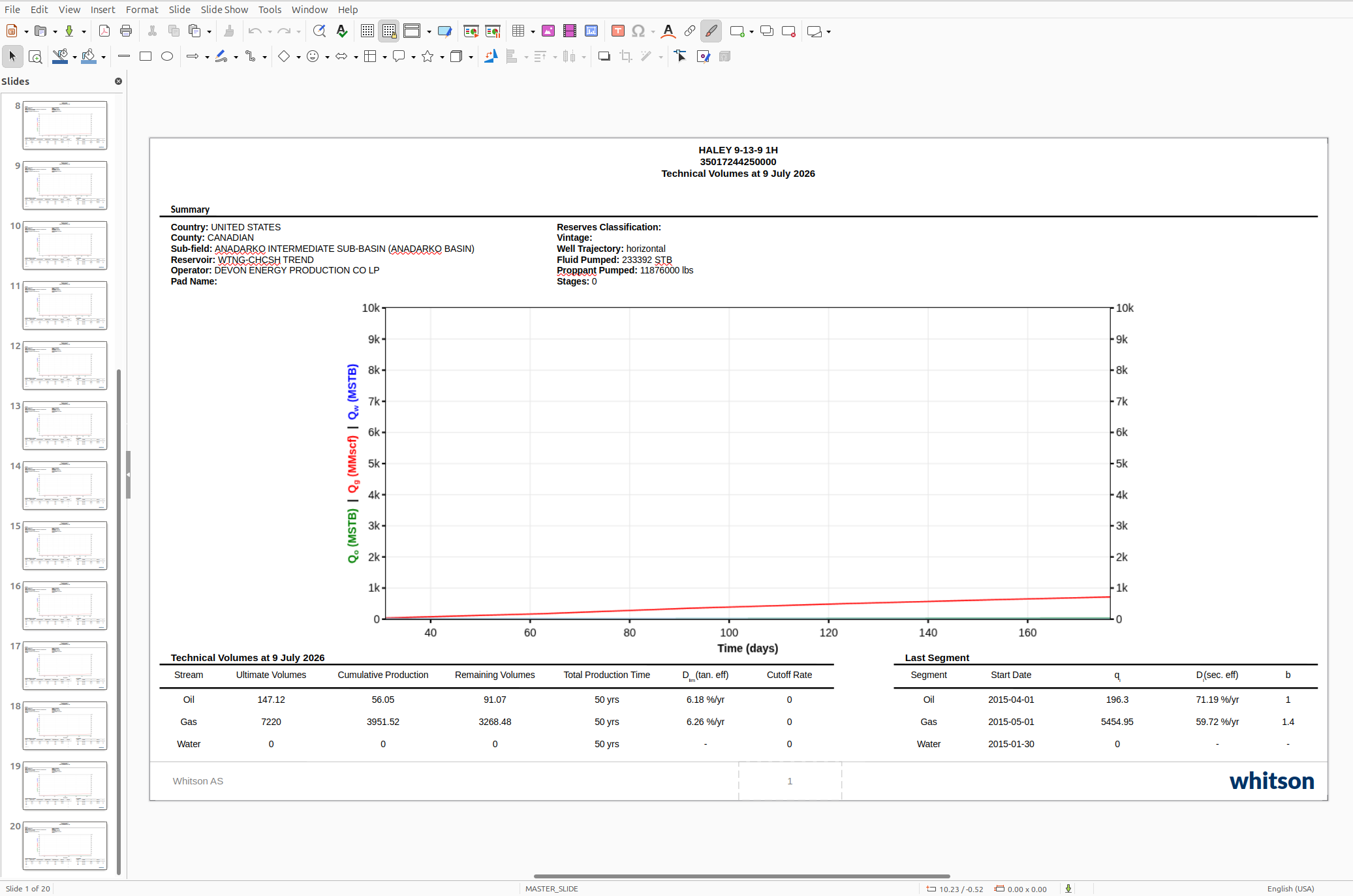
Task: Expand the New Slide layout dropdown arrow
Action: pyautogui.click(x=751, y=32)
